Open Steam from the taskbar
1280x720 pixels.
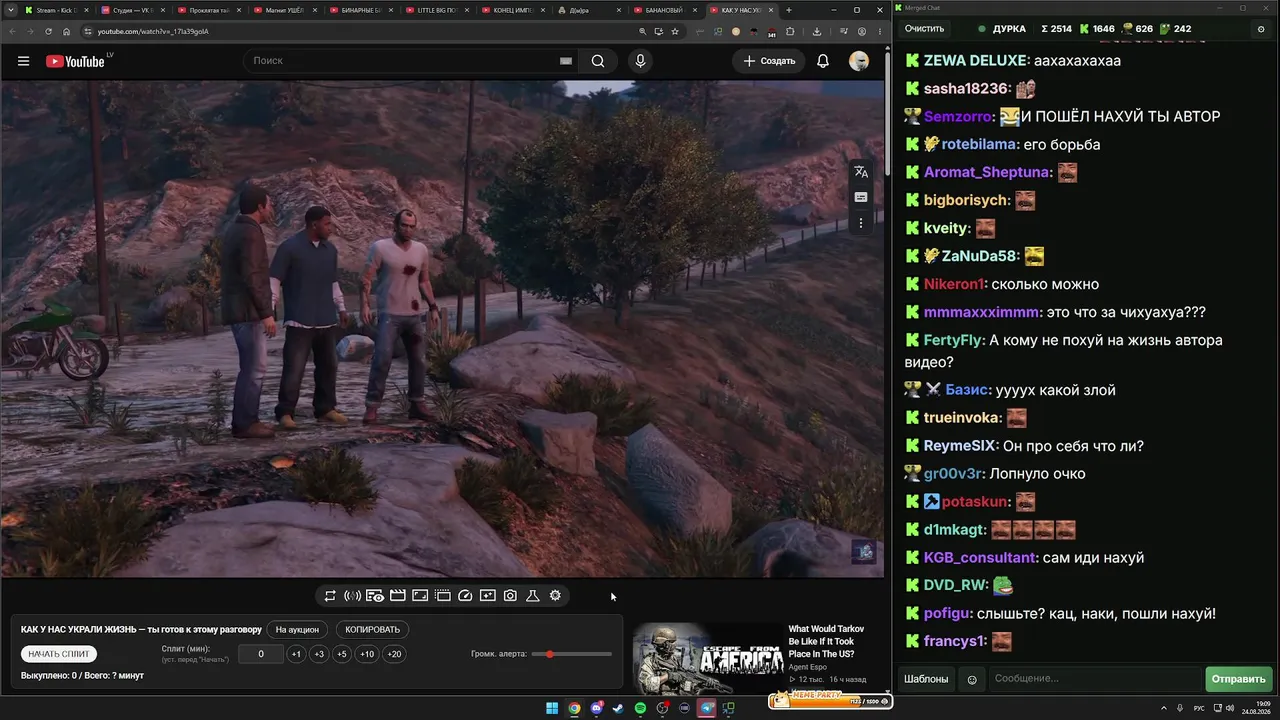pyautogui.click(x=618, y=708)
